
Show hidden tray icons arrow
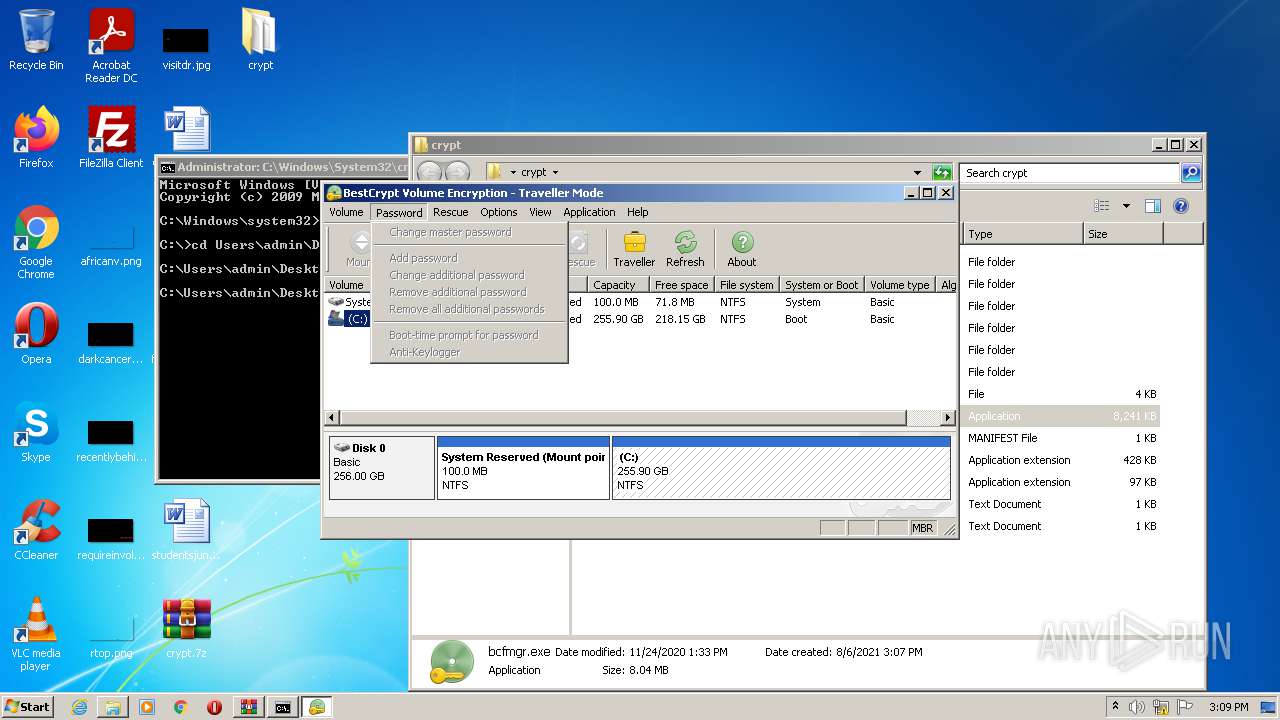click(1115, 706)
